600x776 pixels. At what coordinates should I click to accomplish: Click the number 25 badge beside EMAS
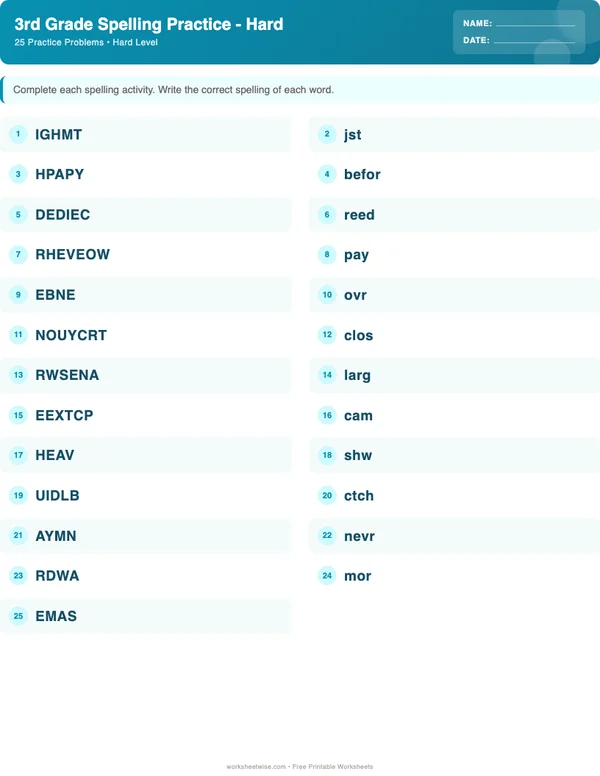pos(18,616)
